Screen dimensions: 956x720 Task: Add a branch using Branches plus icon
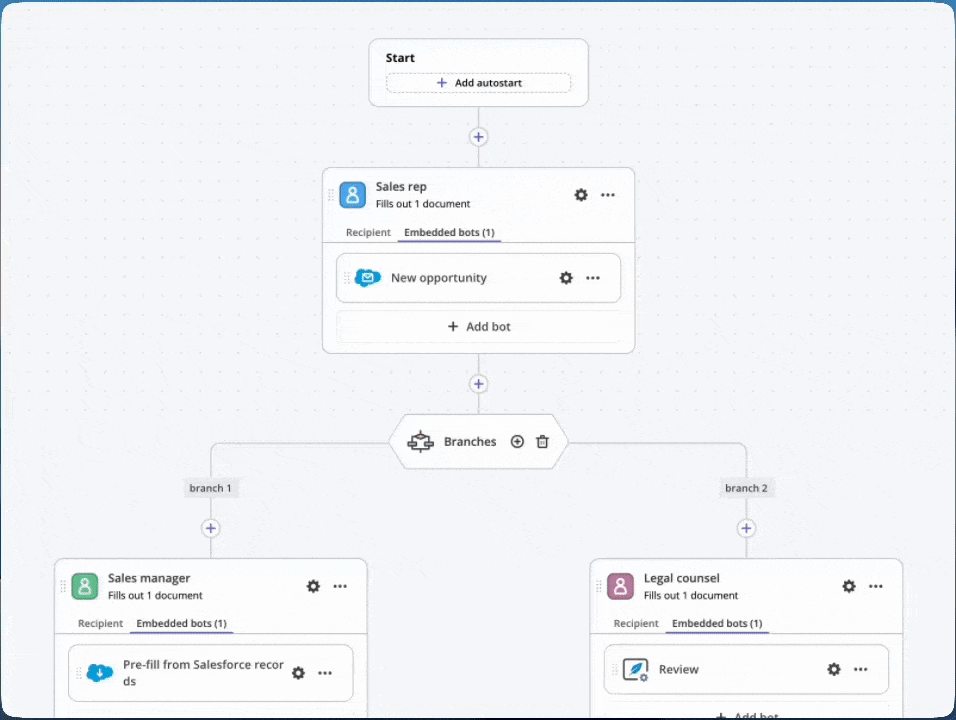pyautogui.click(x=517, y=441)
